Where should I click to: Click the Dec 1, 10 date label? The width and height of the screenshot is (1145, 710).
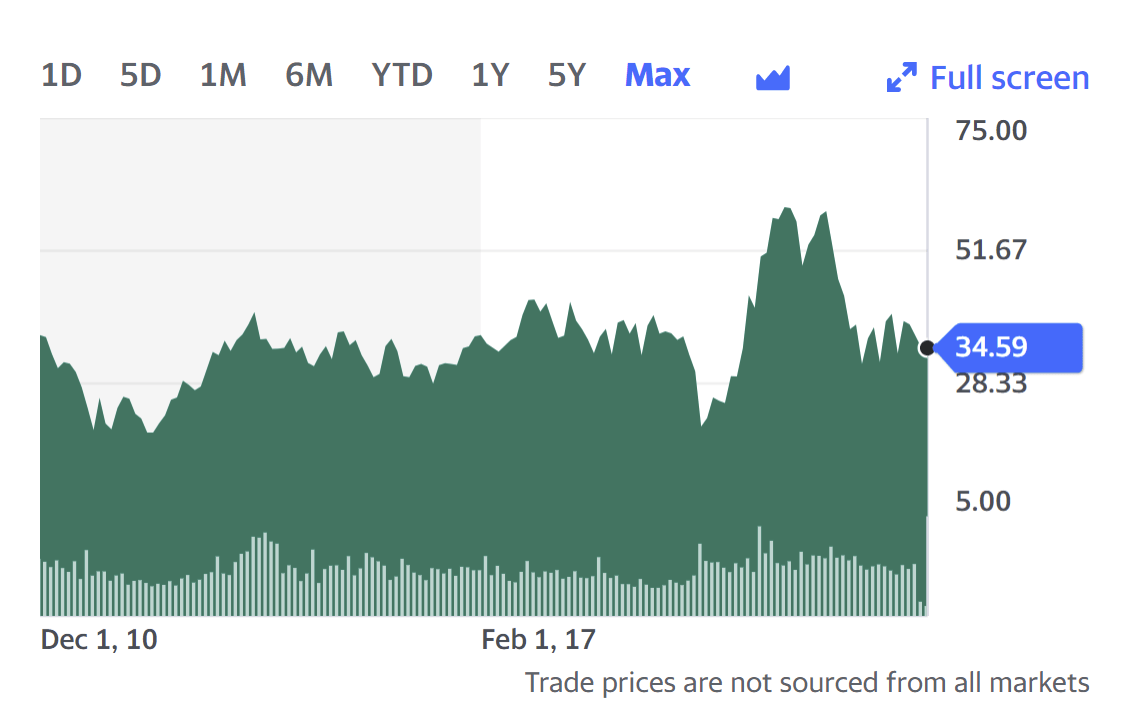[99, 640]
